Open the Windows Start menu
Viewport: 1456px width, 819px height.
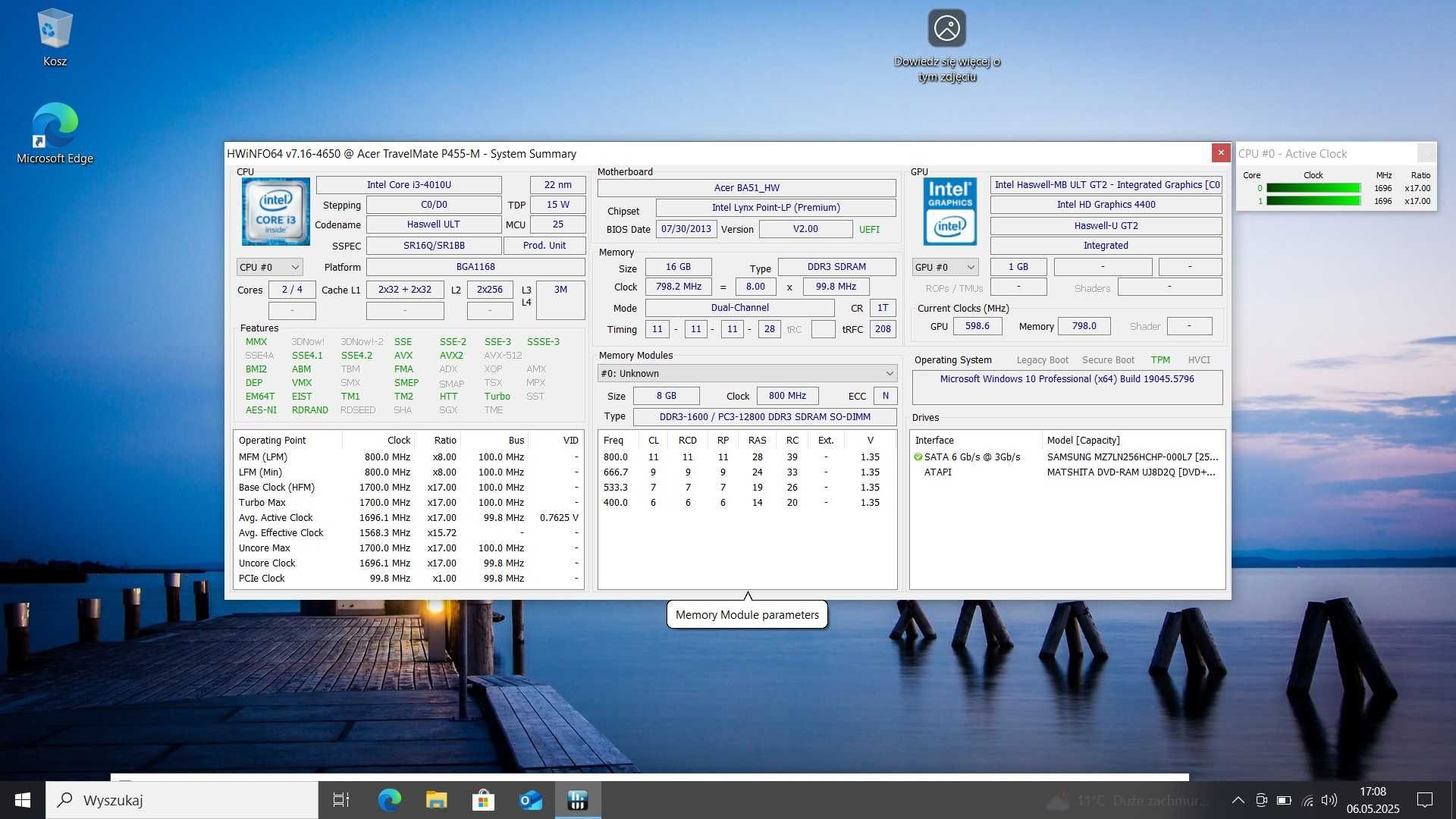[x=23, y=800]
